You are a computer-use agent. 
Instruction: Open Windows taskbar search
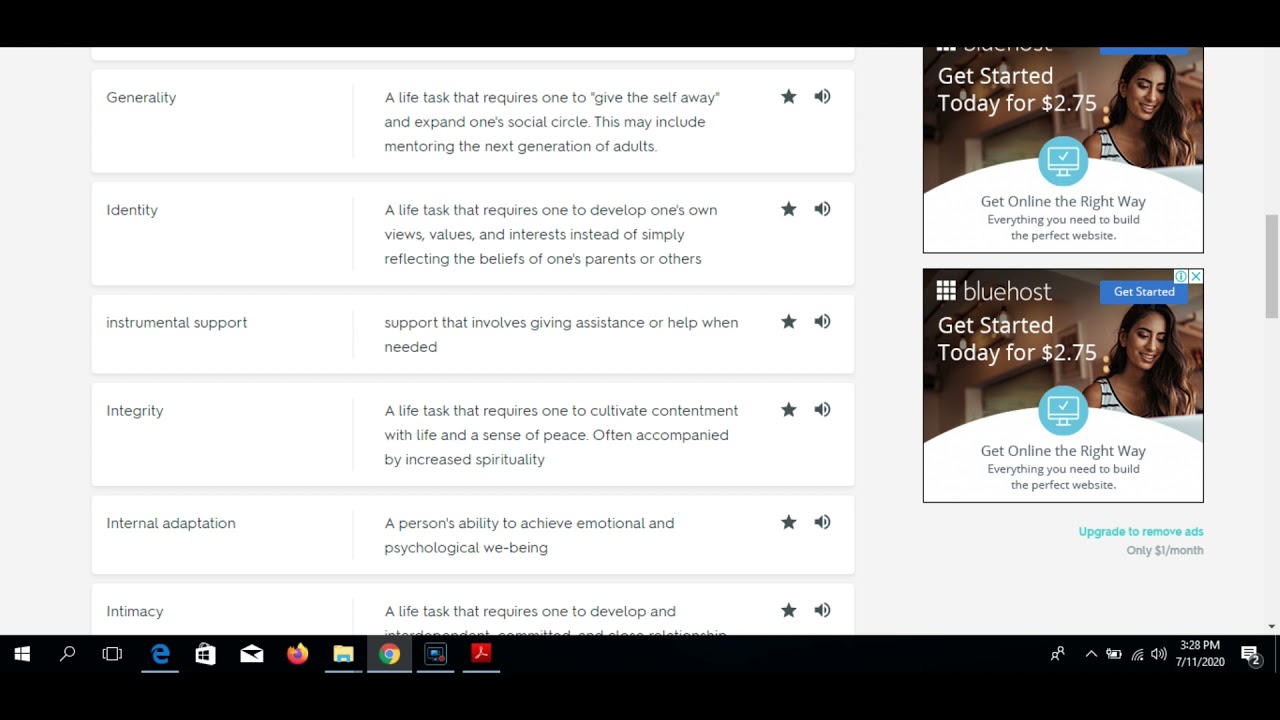pos(67,654)
